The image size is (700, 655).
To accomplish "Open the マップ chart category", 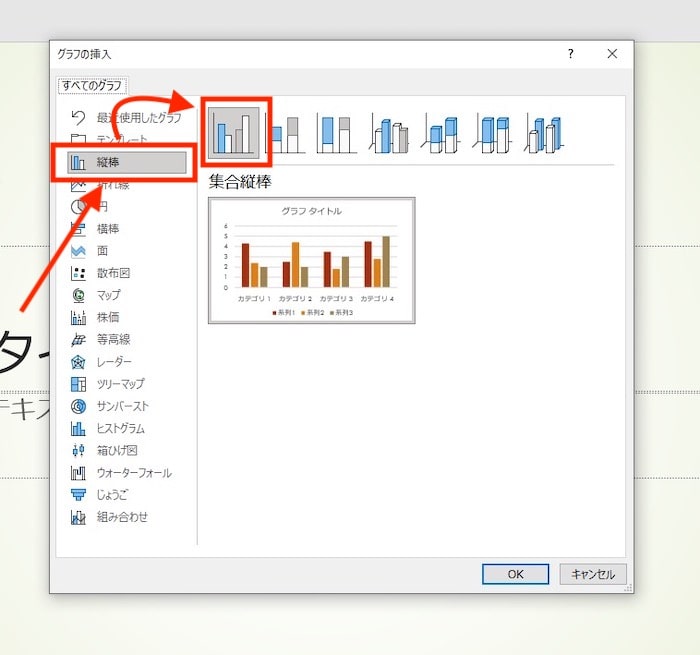I will pos(108,295).
